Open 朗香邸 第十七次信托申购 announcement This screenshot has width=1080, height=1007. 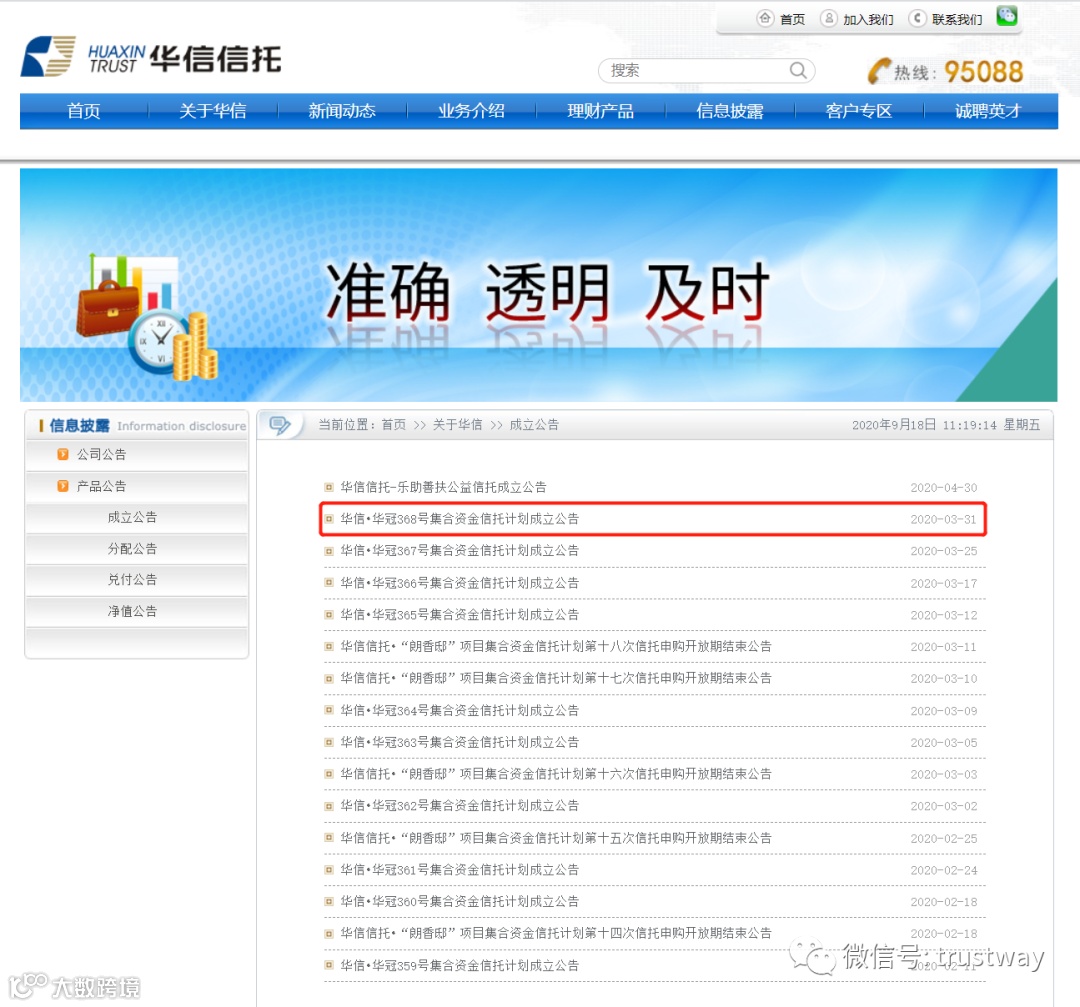(556, 678)
